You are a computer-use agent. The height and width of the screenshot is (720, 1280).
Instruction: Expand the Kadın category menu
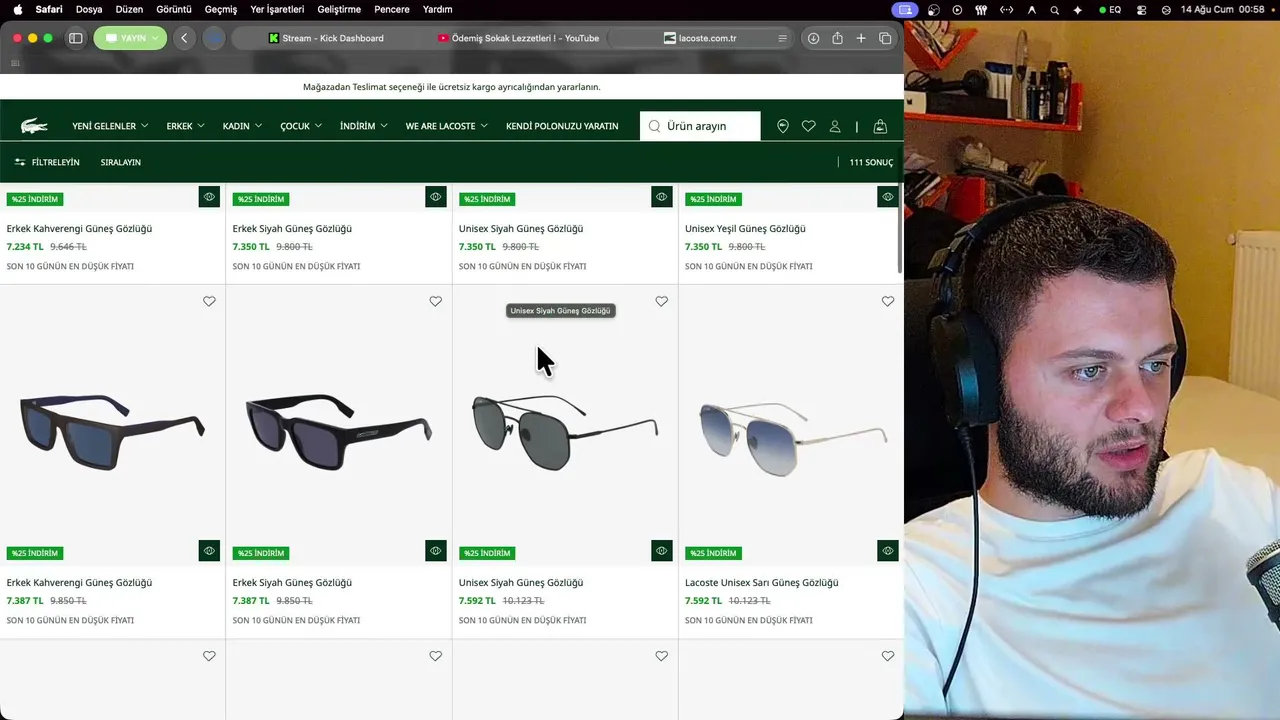[x=242, y=126]
